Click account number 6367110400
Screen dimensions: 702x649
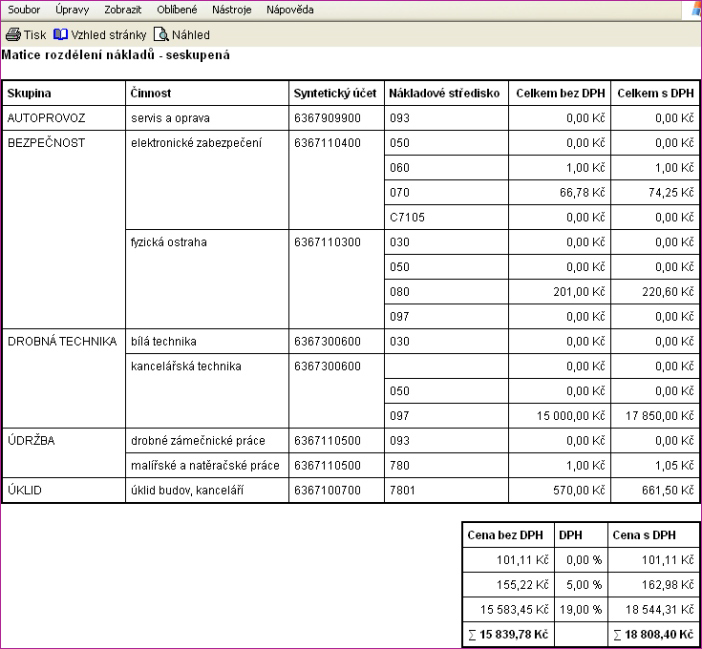(327, 143)
